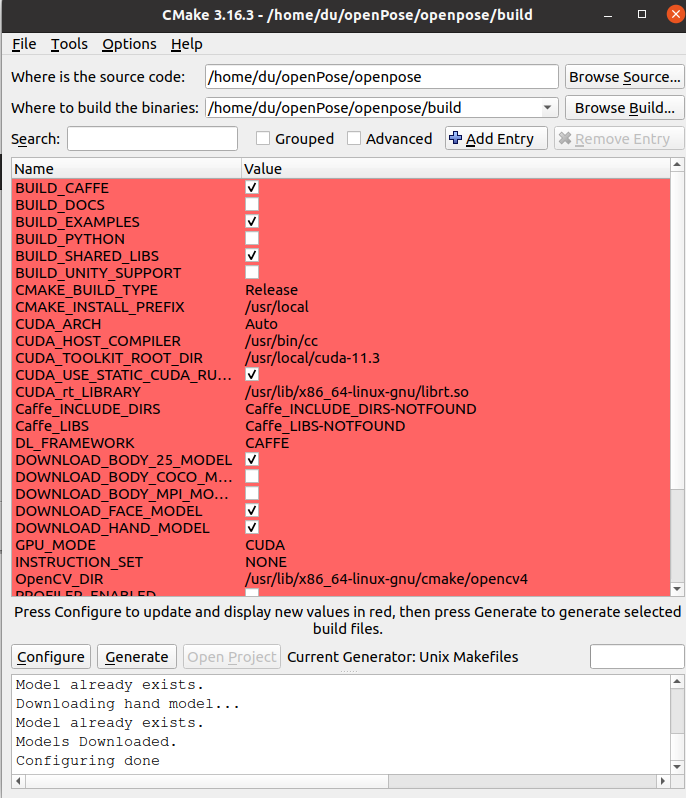Click the plus icon on Add Entry
The width and height of the screenshot is (686, 798).
[x=455, y=138]
